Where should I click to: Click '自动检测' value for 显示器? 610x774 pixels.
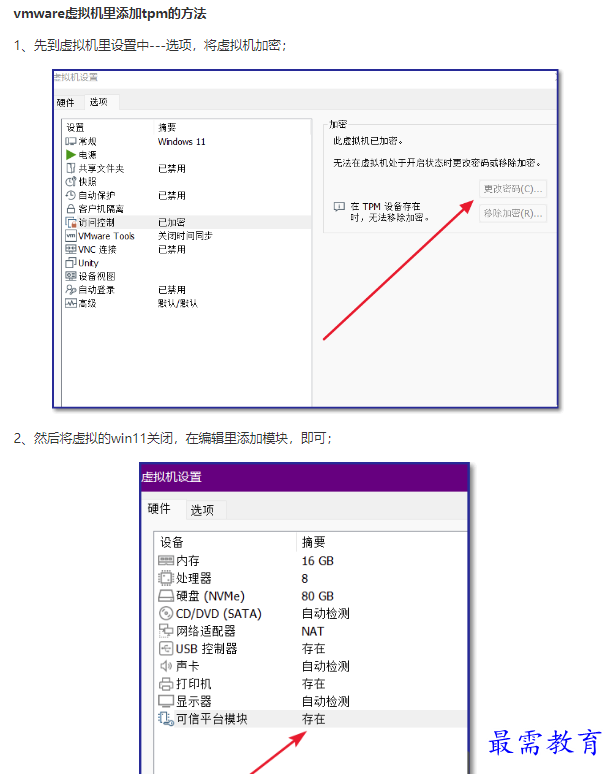click(x=325, y=701)
